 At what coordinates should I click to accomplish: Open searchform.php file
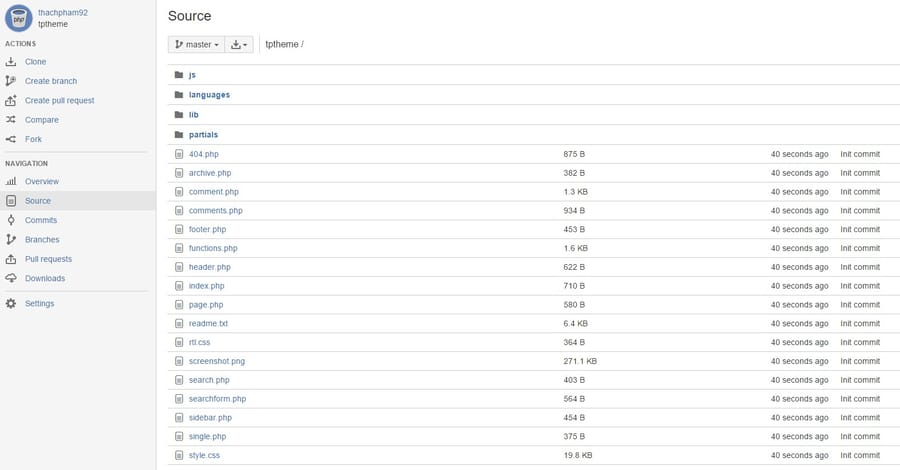pos(218,399)
